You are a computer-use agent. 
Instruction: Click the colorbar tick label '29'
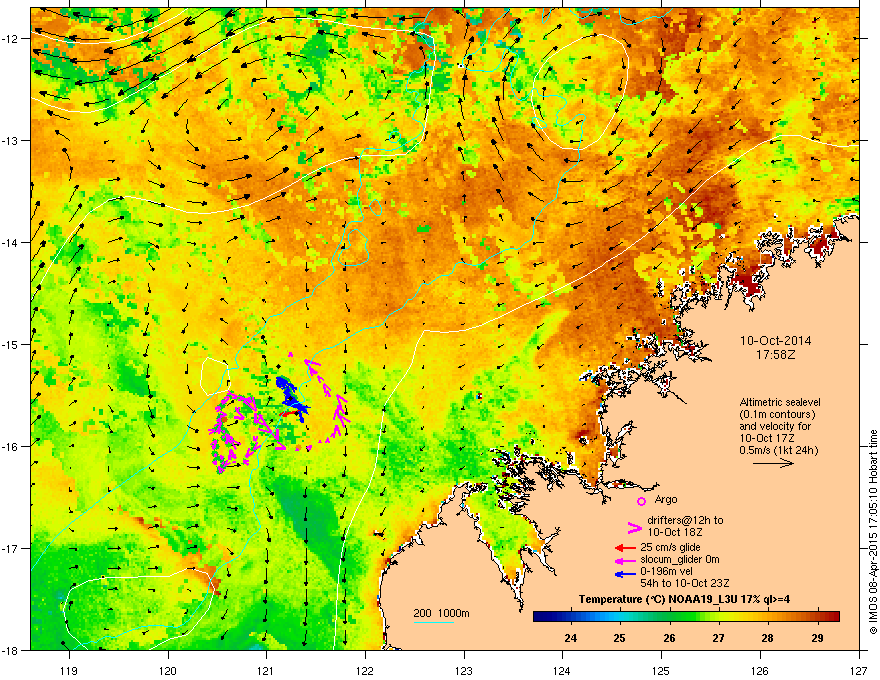[817, 638]
